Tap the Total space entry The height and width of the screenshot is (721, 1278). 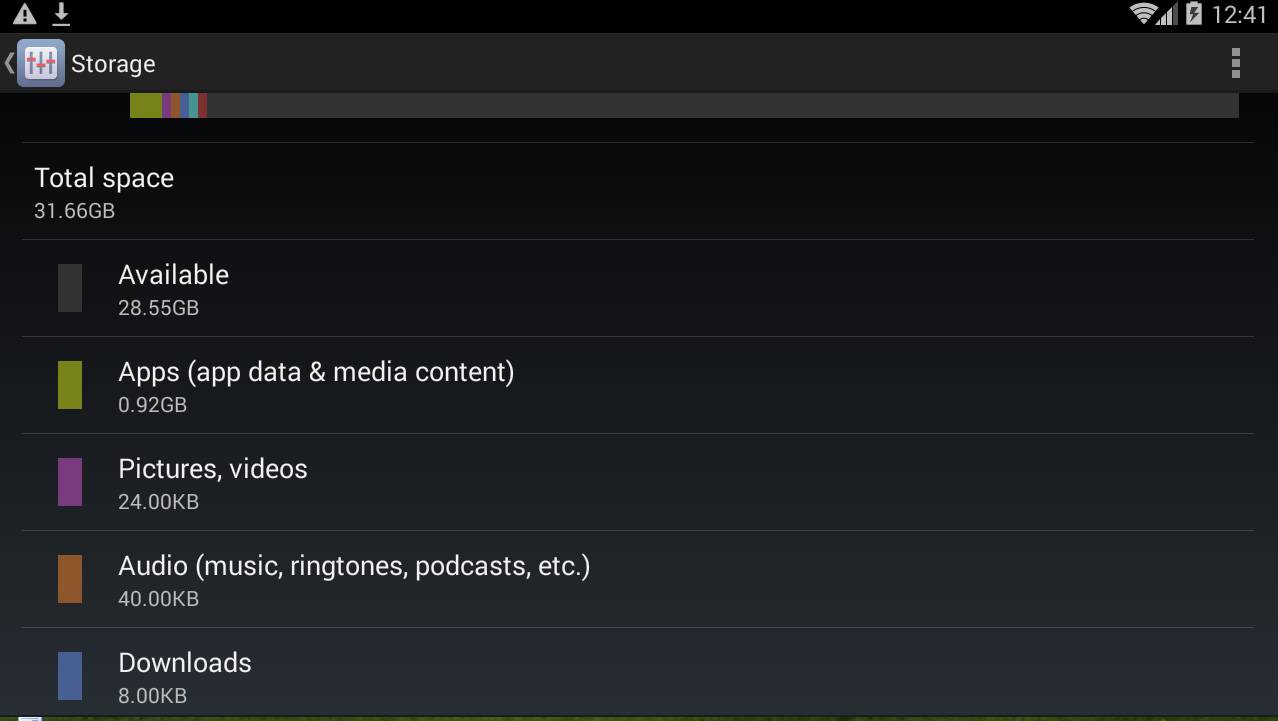click(638, 191)
